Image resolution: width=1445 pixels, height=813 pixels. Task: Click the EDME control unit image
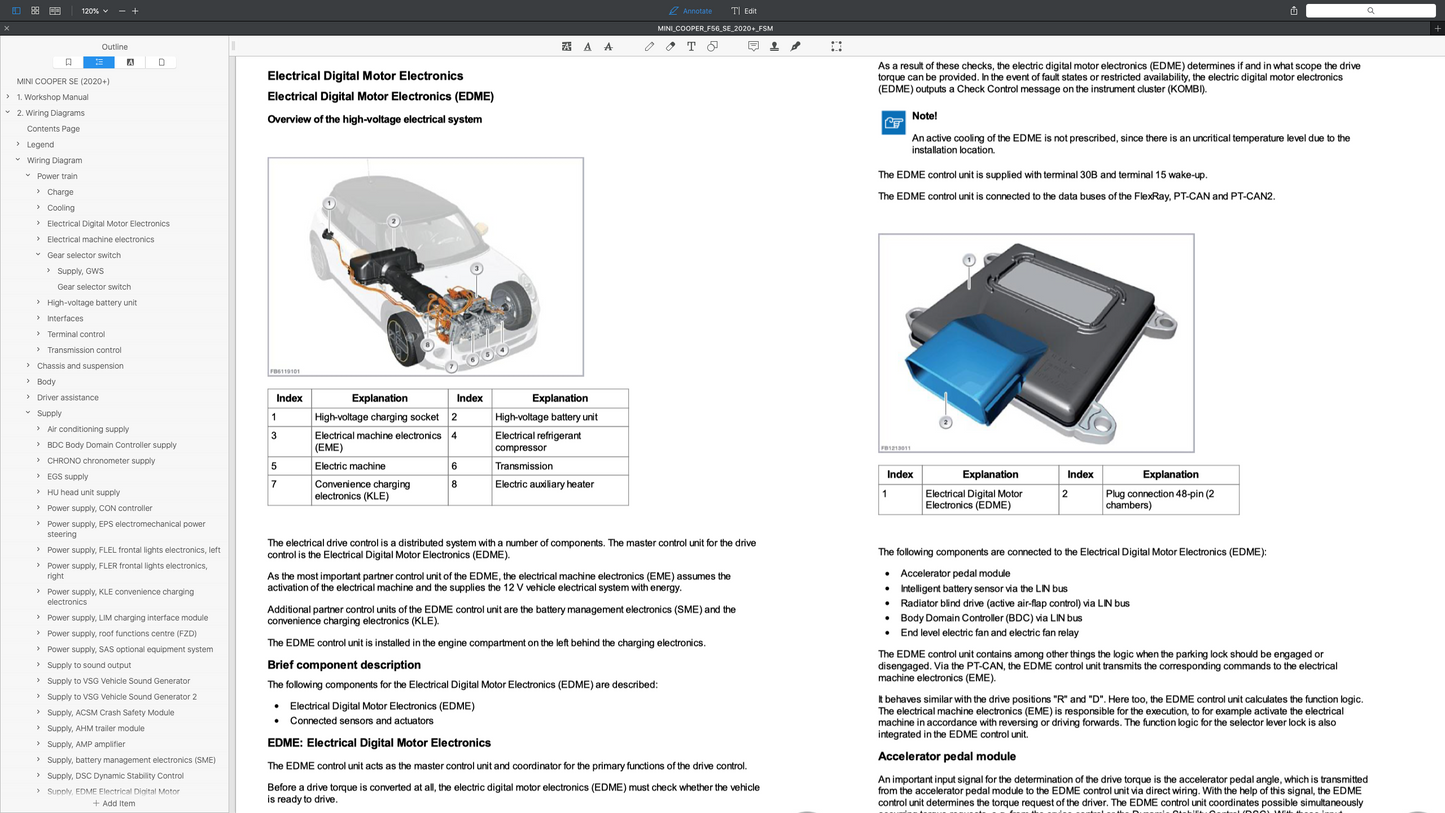point(1036,343)
